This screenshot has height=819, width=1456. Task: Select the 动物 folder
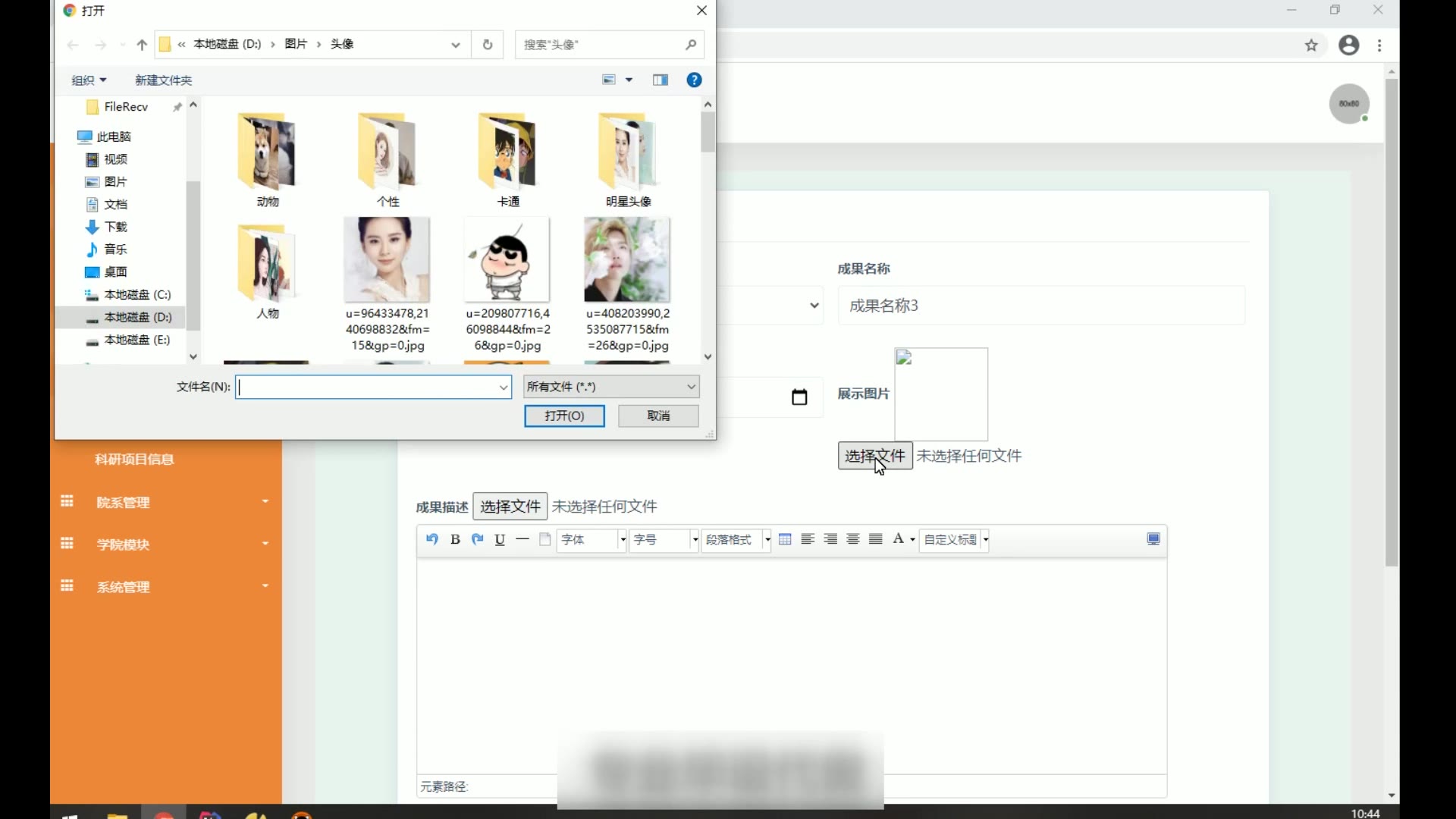[x=267, y=160]
